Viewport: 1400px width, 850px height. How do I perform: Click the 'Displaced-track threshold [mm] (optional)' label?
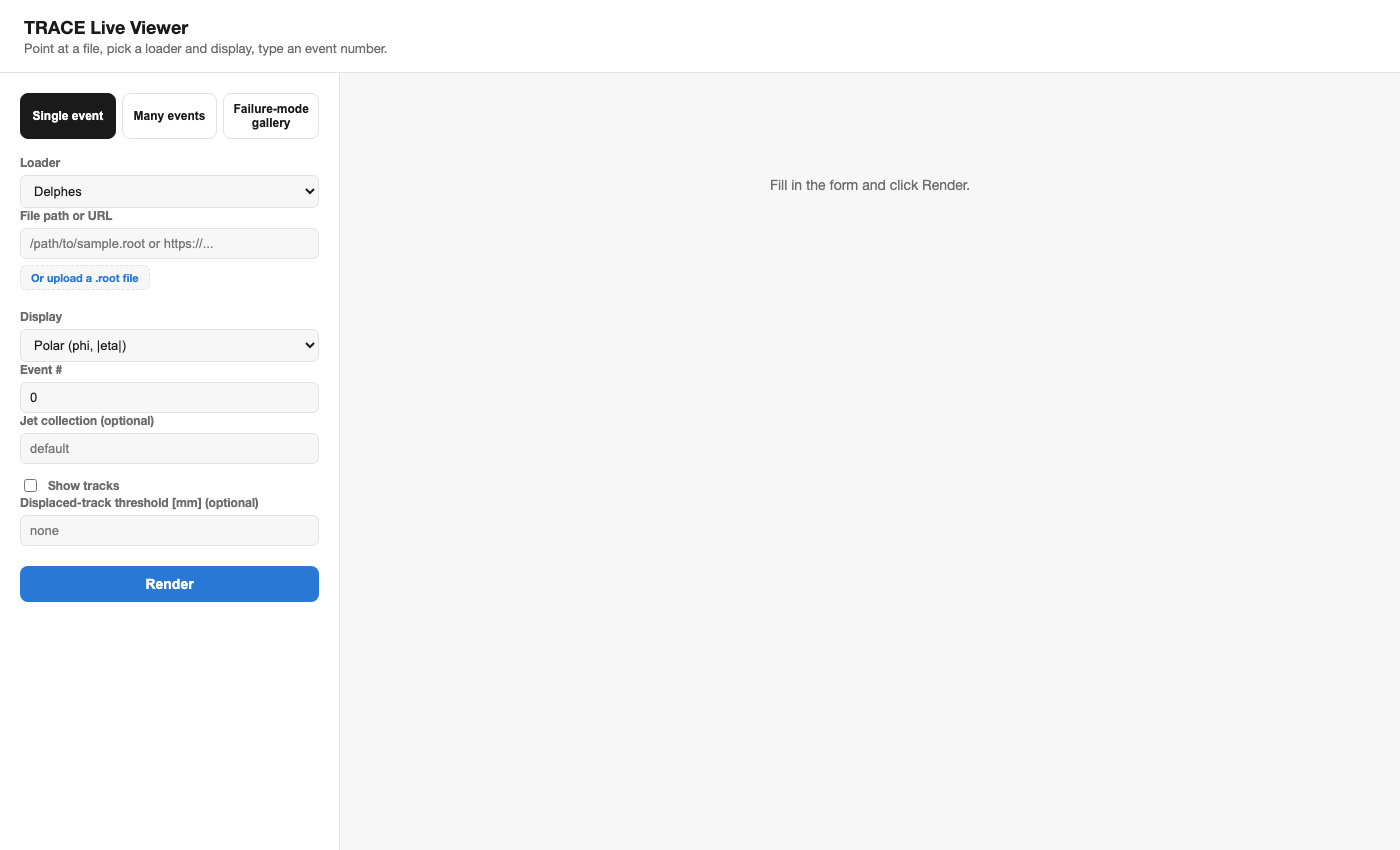click(139, 503)
